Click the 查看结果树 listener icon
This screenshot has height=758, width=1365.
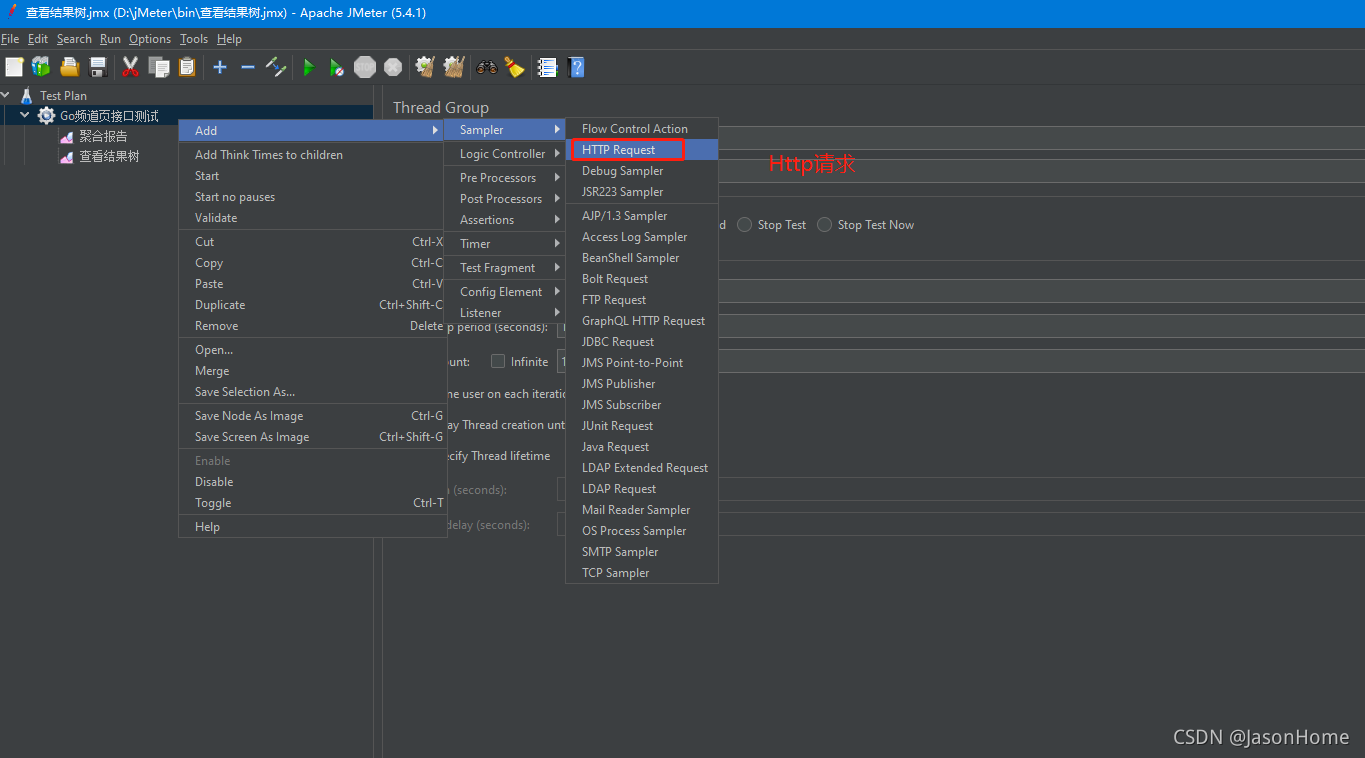pos(67,157)
